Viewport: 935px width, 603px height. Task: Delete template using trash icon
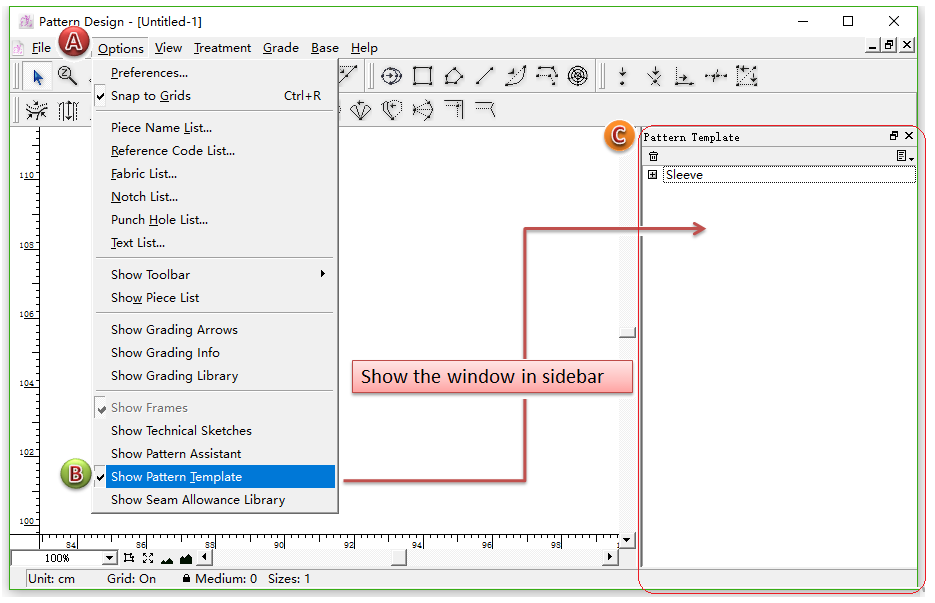(x=653, y=156)
